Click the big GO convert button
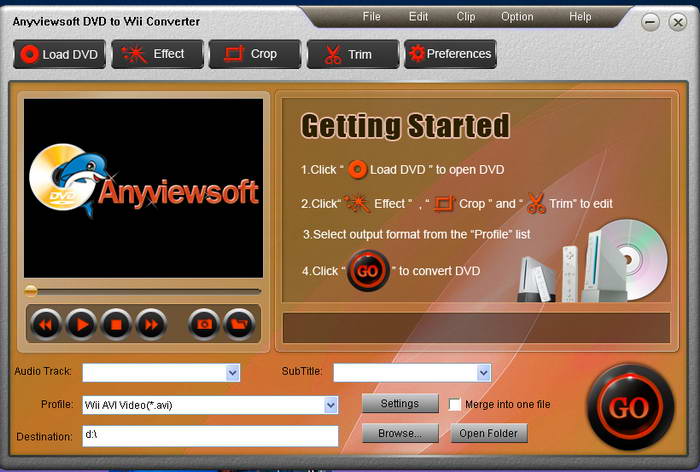This screenshot has height=472, width=700. point(630,407)
